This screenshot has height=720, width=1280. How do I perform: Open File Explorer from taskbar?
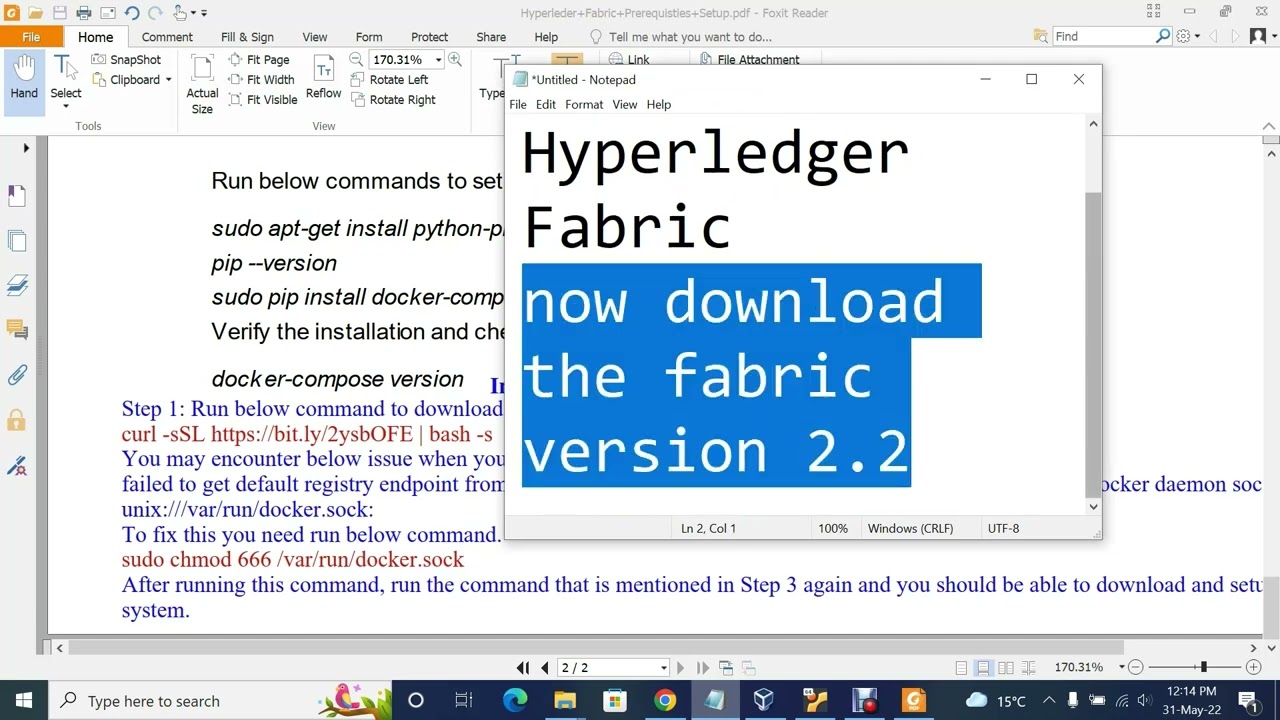(565, 700)
